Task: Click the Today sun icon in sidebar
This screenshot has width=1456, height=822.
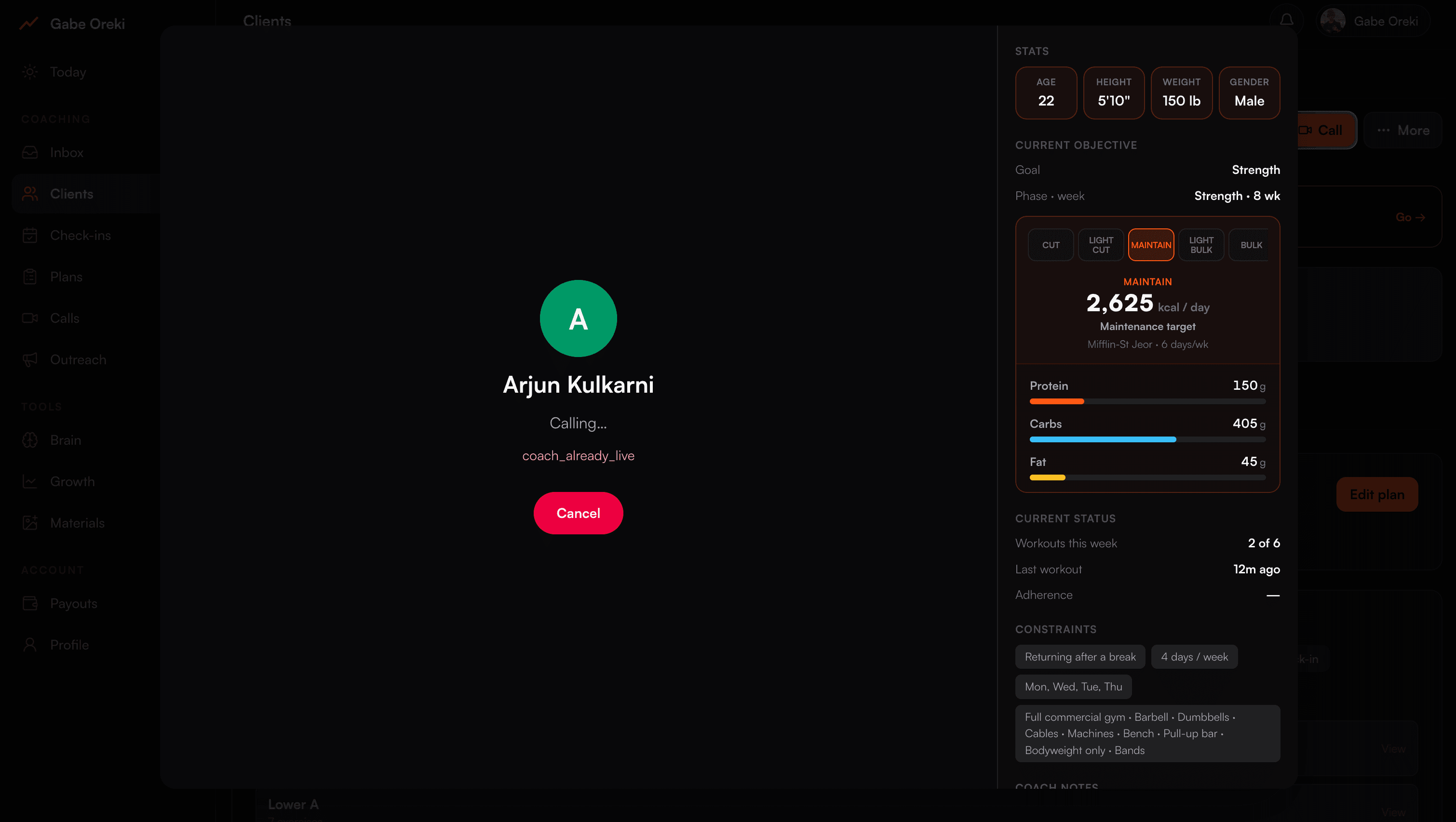Action: click(x=30, y=72)
